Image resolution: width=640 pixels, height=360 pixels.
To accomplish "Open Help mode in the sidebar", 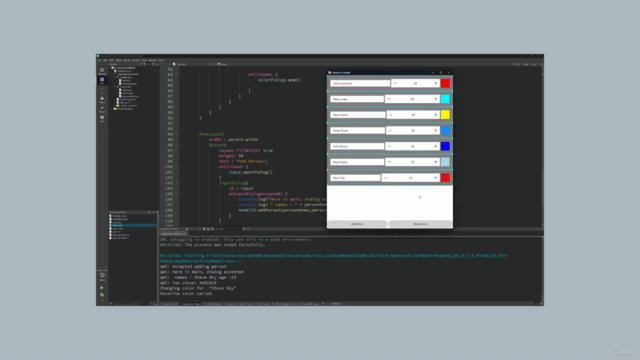I will coord(102,118).
